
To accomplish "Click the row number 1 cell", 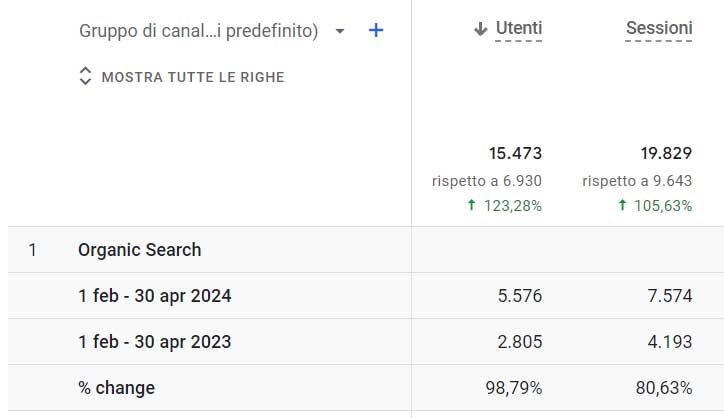I will pyautogui.click(x=33, y=250).
